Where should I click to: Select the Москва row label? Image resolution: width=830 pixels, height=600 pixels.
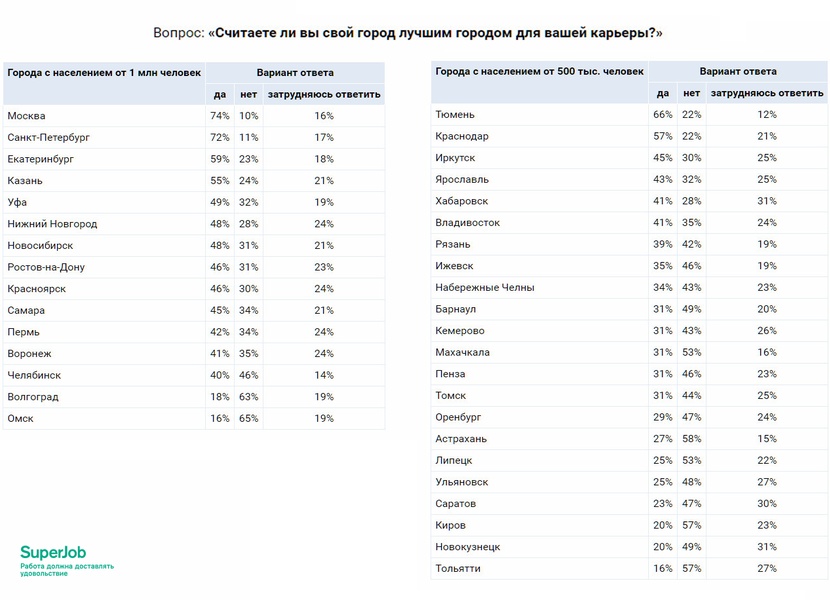[27, 116]
